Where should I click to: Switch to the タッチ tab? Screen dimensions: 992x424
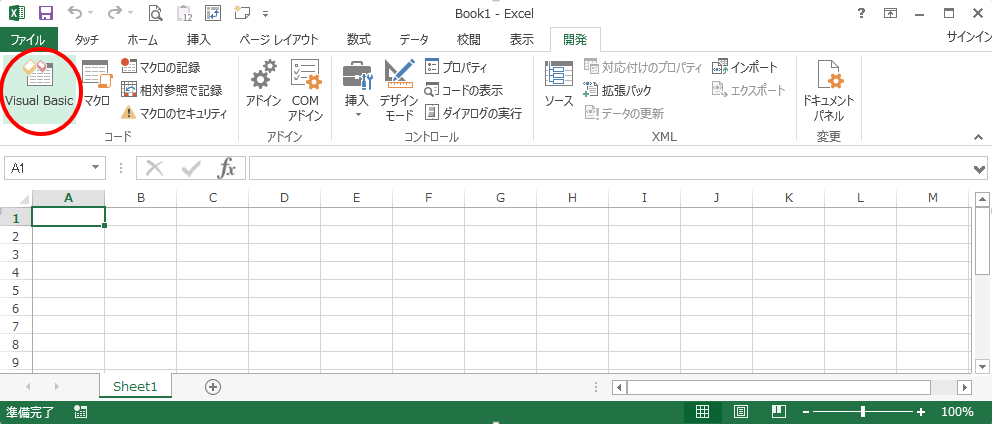click(x=87, y=39)
